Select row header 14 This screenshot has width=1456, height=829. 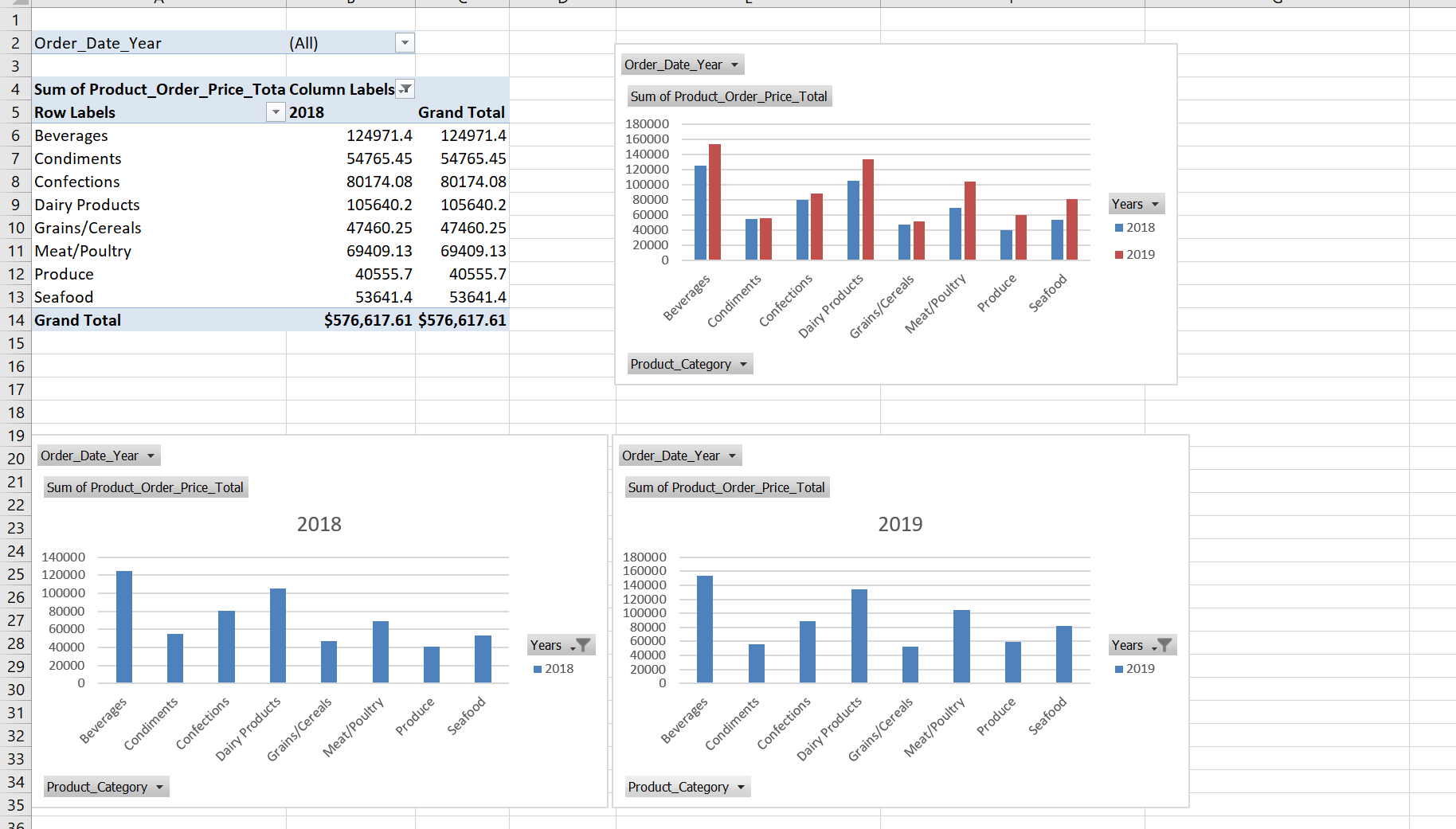coord(15,320)
